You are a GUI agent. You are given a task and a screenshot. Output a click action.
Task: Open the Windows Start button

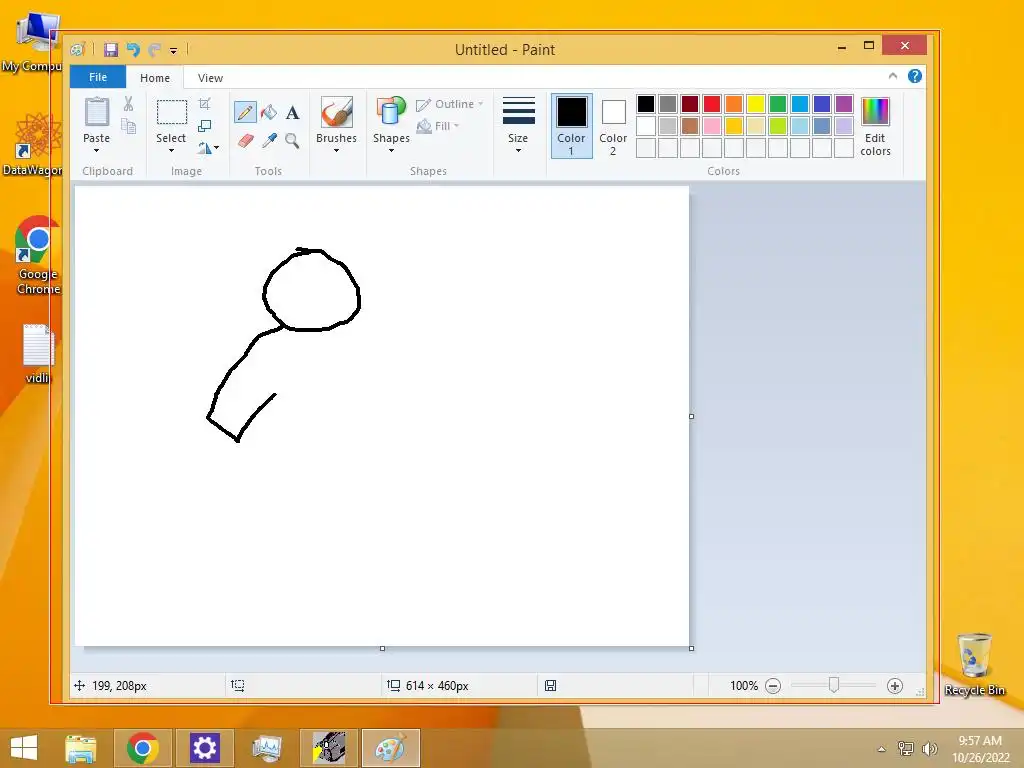[x=24, y=748]
